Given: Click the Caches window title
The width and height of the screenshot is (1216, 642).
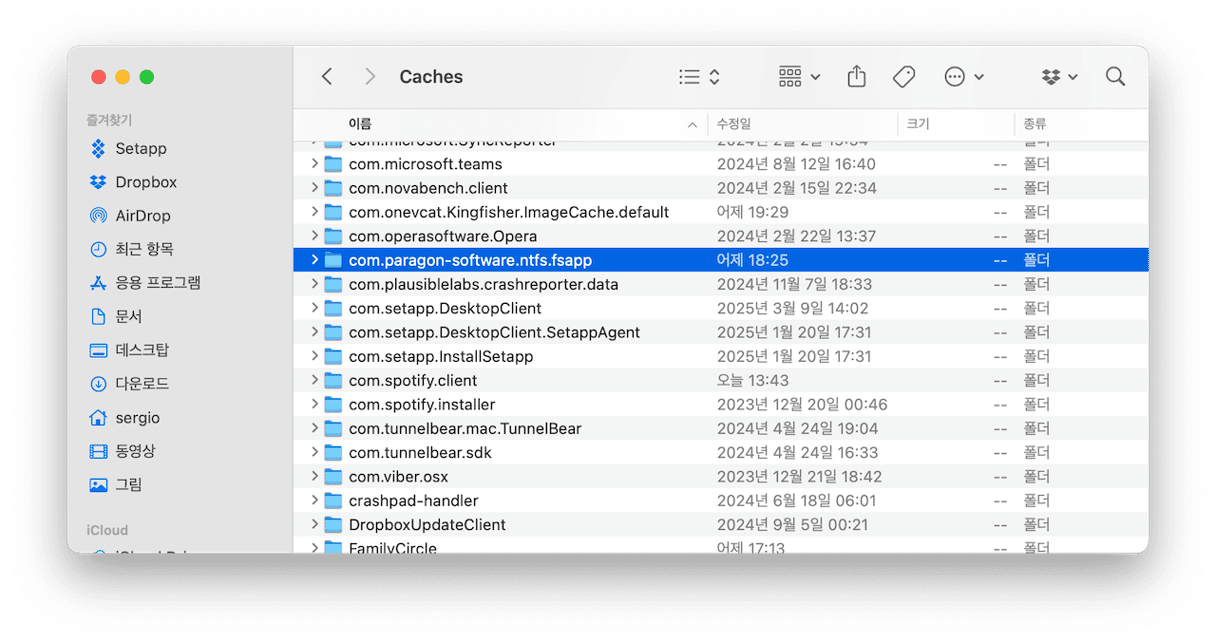Looking at the screenshot, I should click(x=431, y=77).
